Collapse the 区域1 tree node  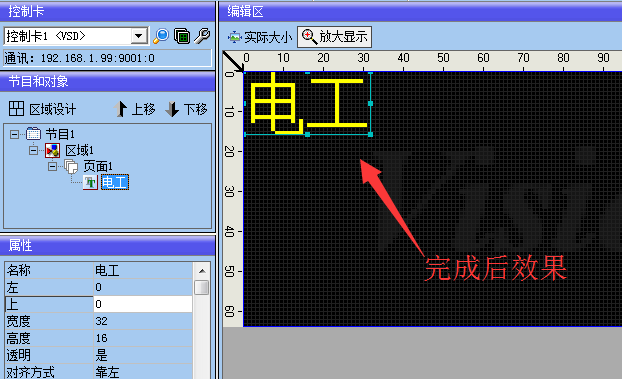(33, 151)
